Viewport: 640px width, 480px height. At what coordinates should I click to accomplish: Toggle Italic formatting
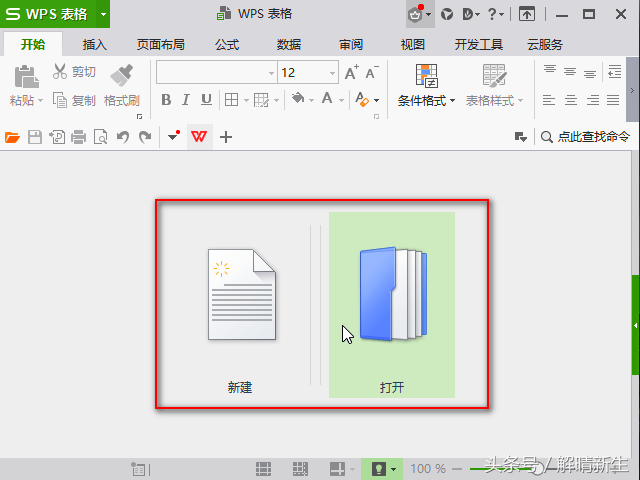(186, 100)
